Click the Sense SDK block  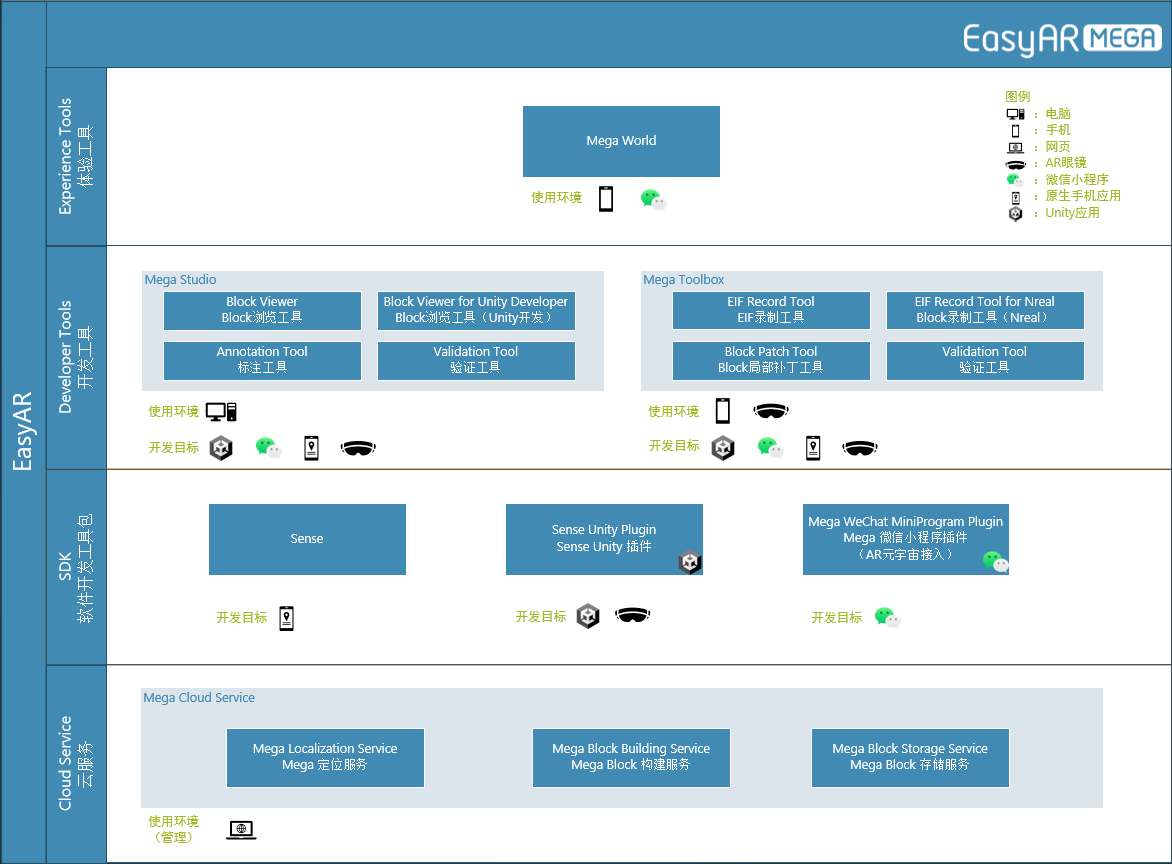click(307, 539)
